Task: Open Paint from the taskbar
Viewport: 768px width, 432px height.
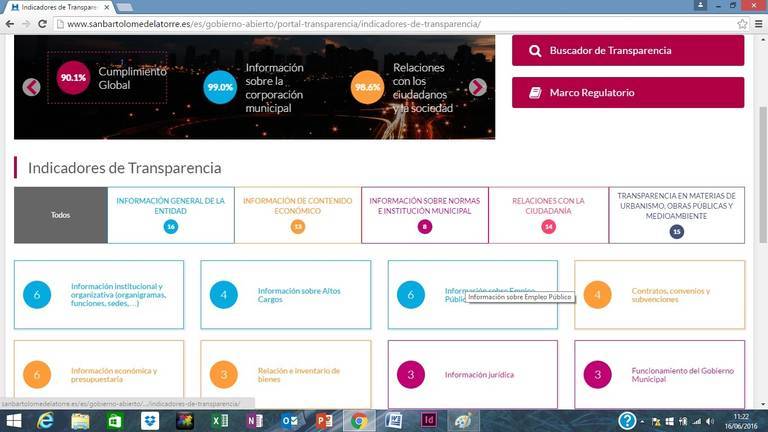Action: tap(463, 421)
